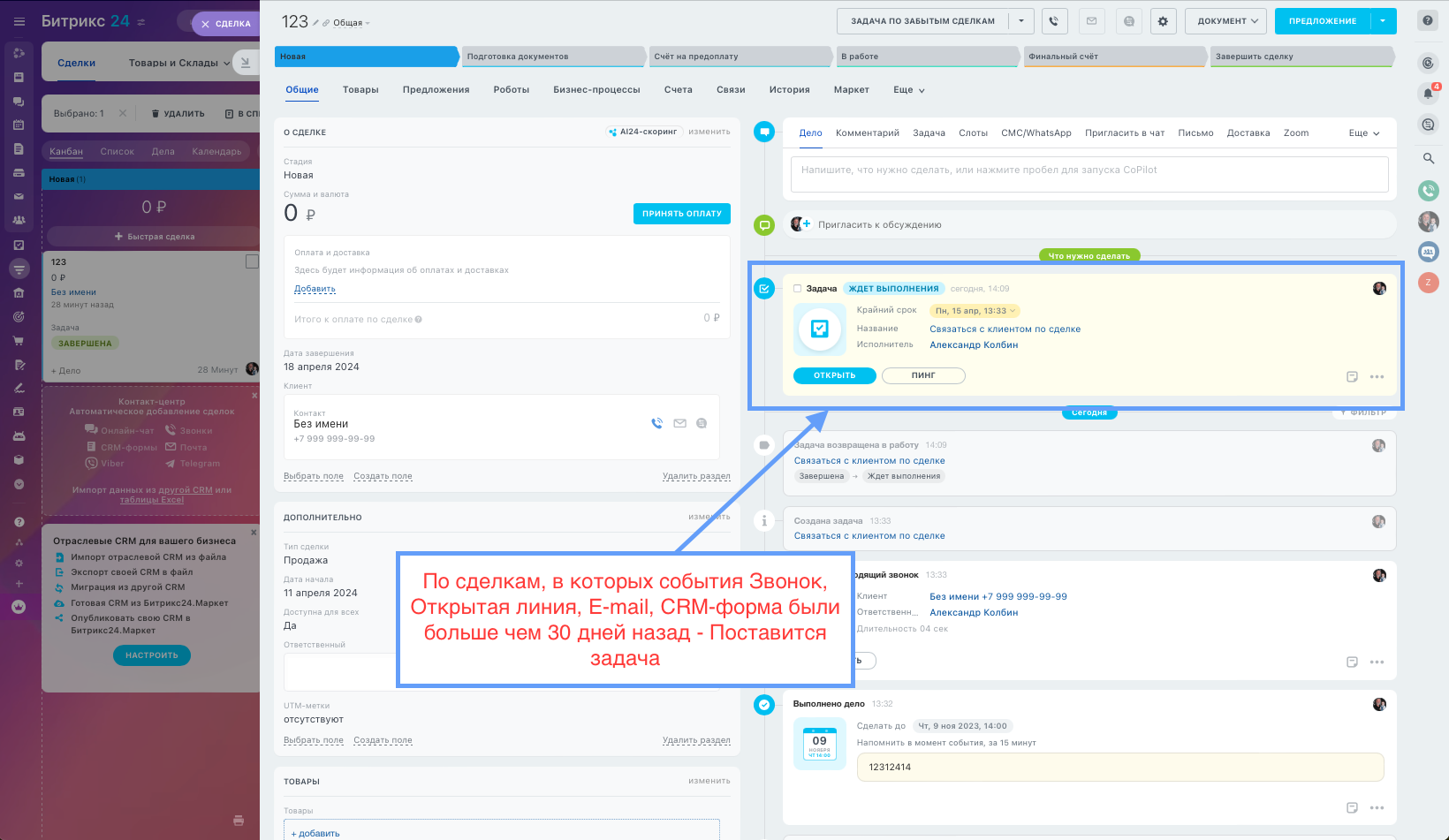Click the activity text input field
This screenshot has height=840, width=1449.
click(1089, 174)
